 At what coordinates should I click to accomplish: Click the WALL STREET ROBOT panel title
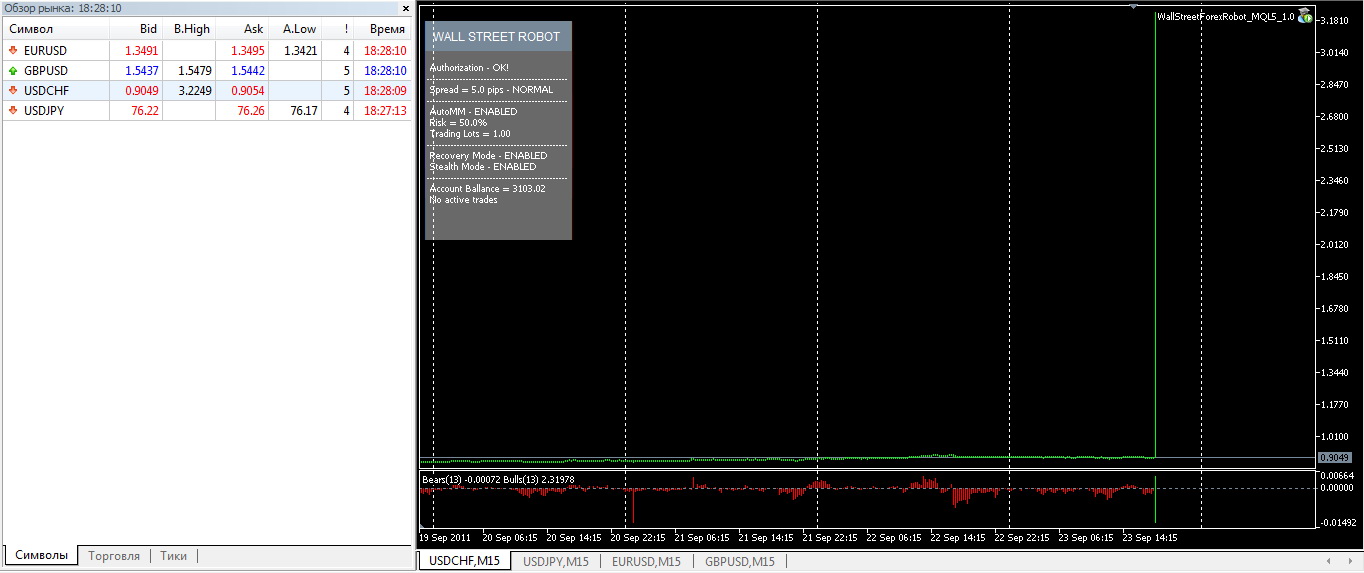pos(496,37)
